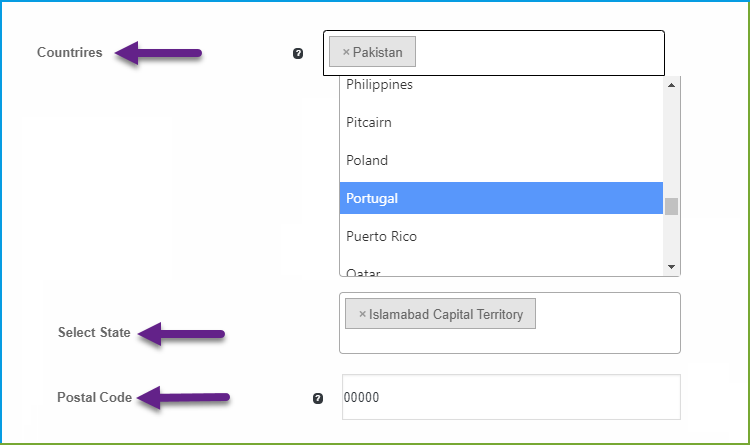This screenshot has height=445, width=750.
Task: Click inside the Countries multi-select field
Action: tap(540, 53)
